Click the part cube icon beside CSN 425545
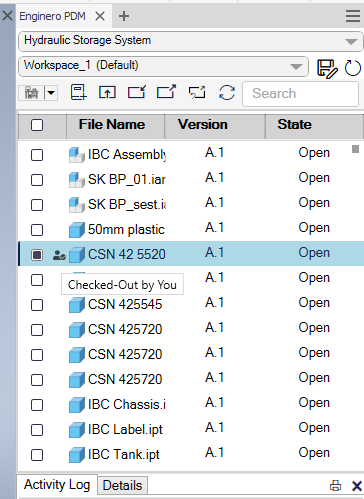364x499 pixels. (77, 305)
